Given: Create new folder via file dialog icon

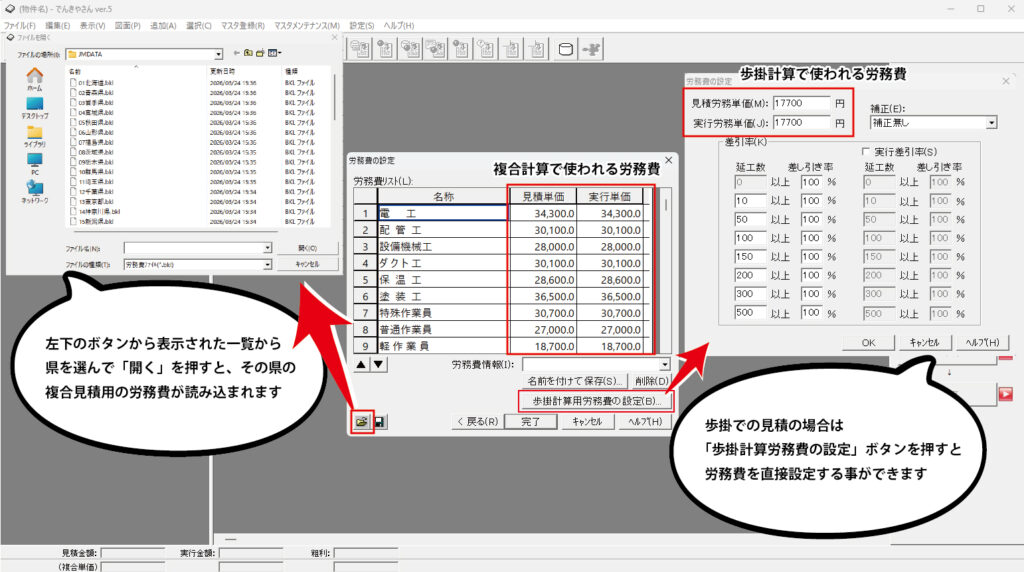Looking at the screenshot, I should (260, 54).
